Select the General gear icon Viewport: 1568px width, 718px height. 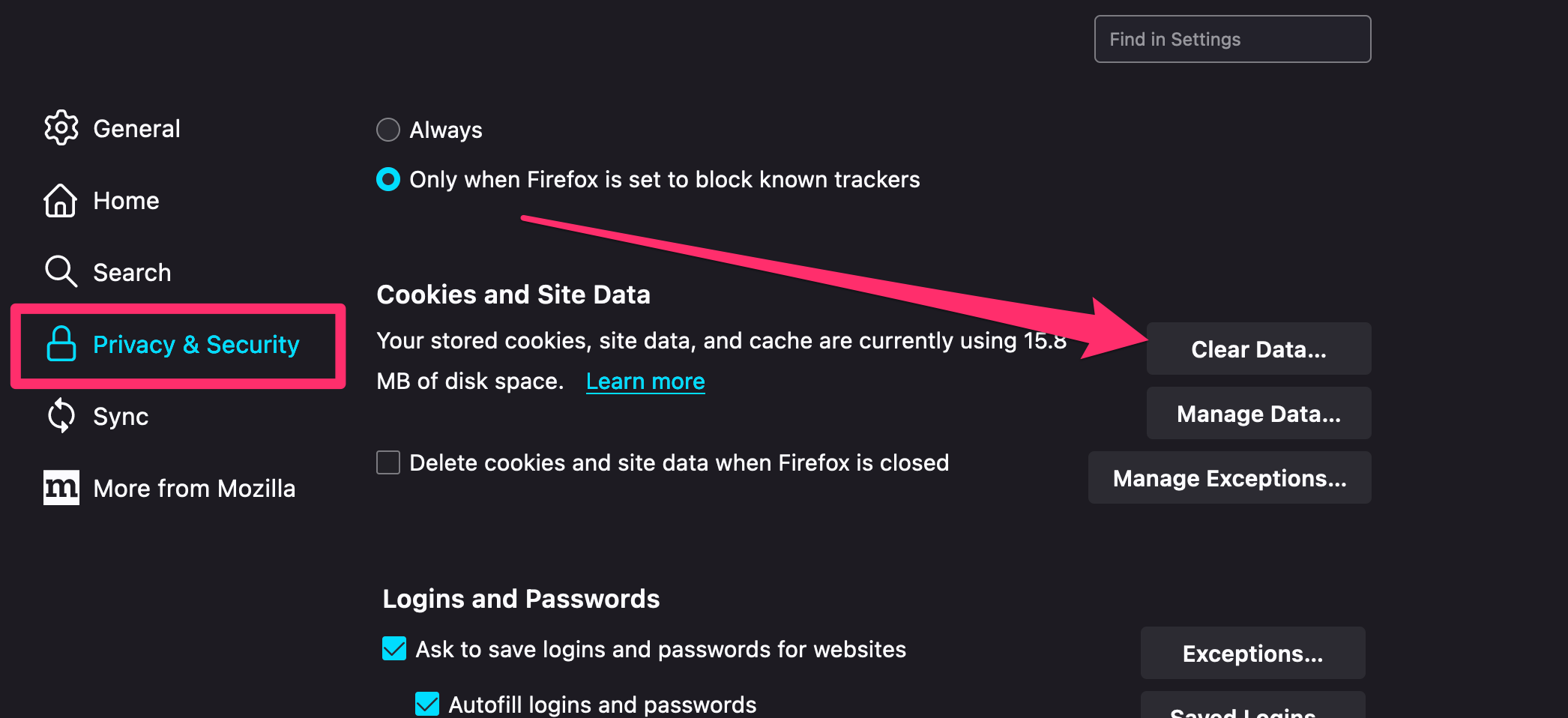[61, 127]
